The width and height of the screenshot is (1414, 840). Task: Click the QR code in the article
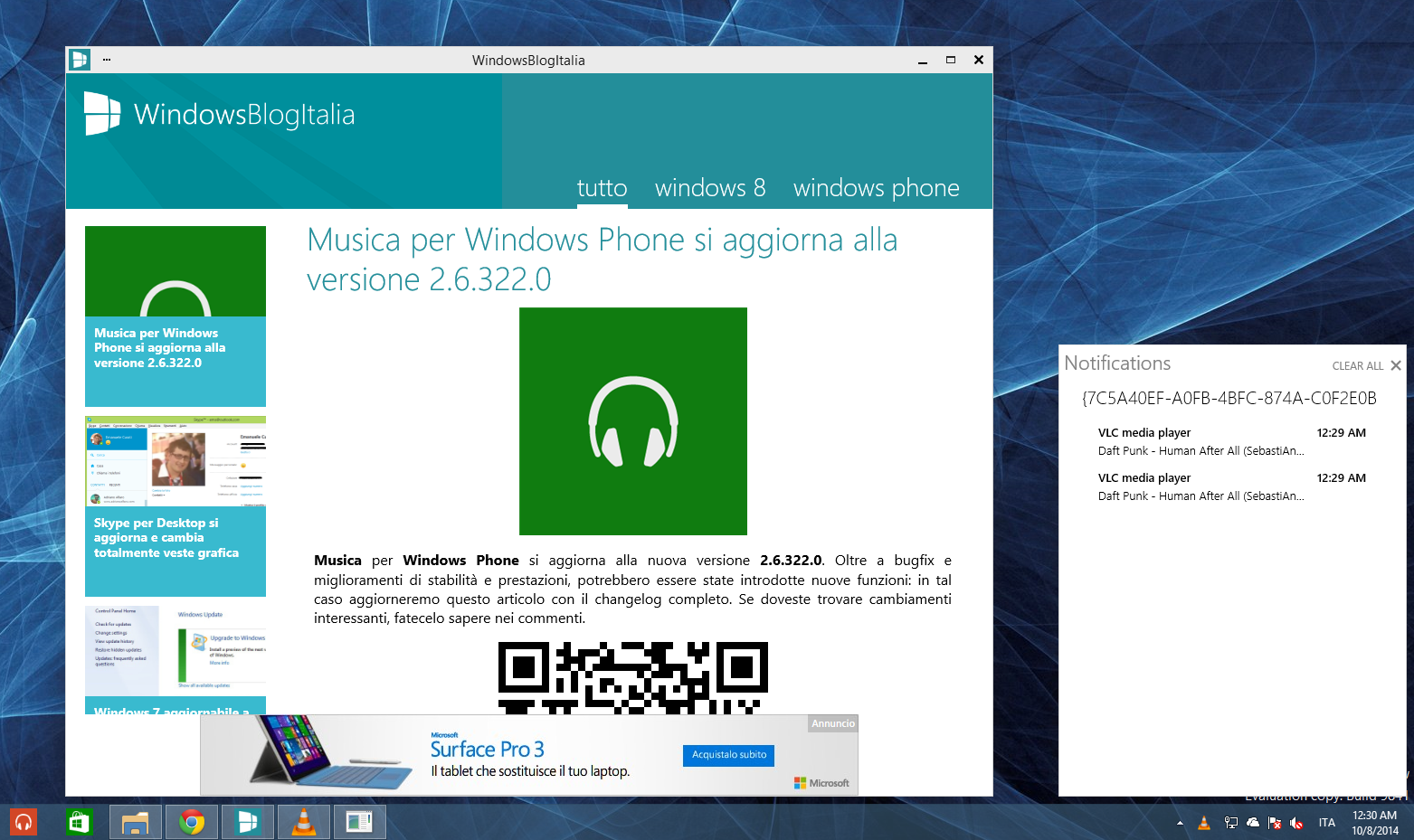point(633,678)
